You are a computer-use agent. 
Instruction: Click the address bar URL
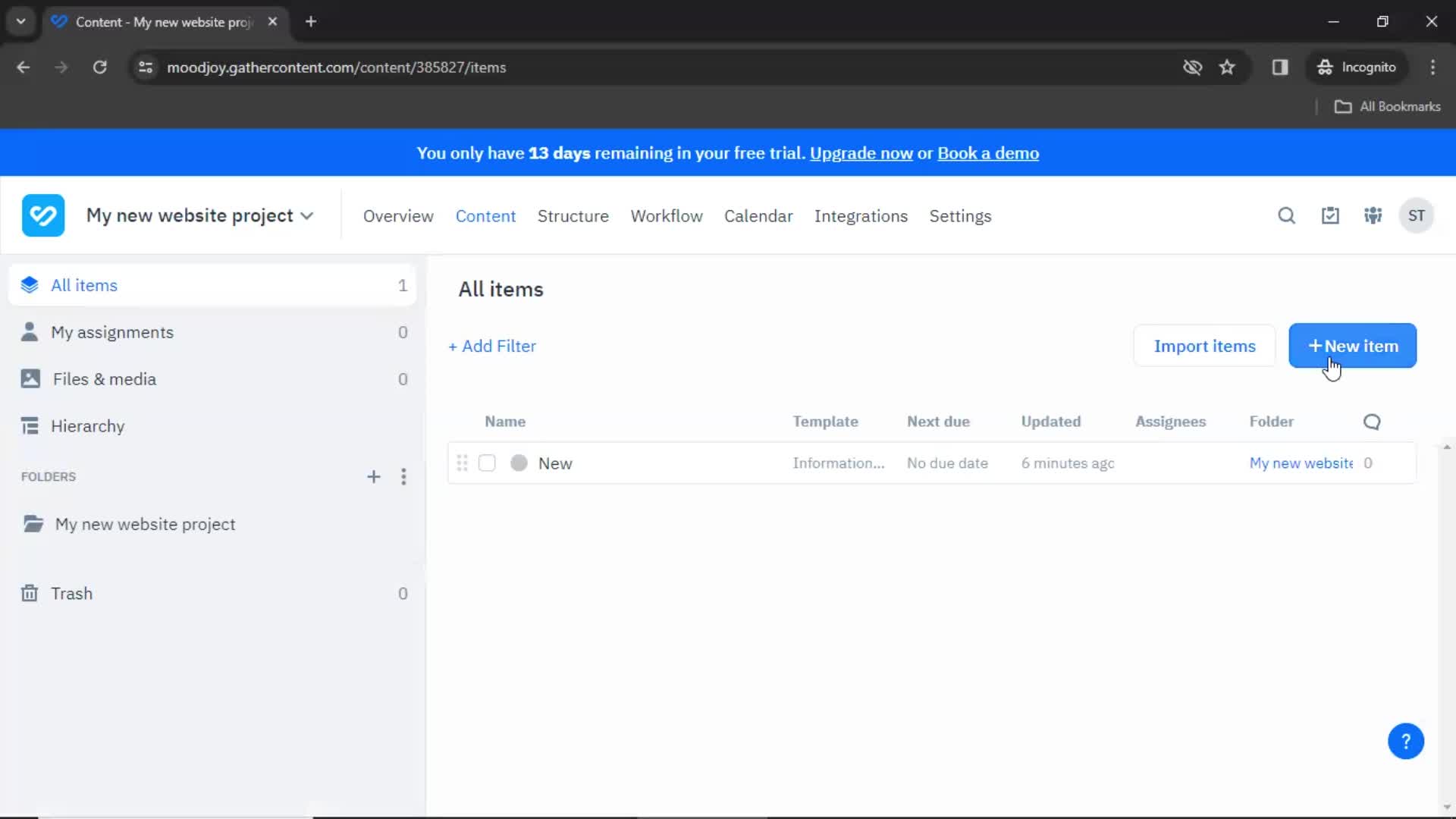click(336, 67)
